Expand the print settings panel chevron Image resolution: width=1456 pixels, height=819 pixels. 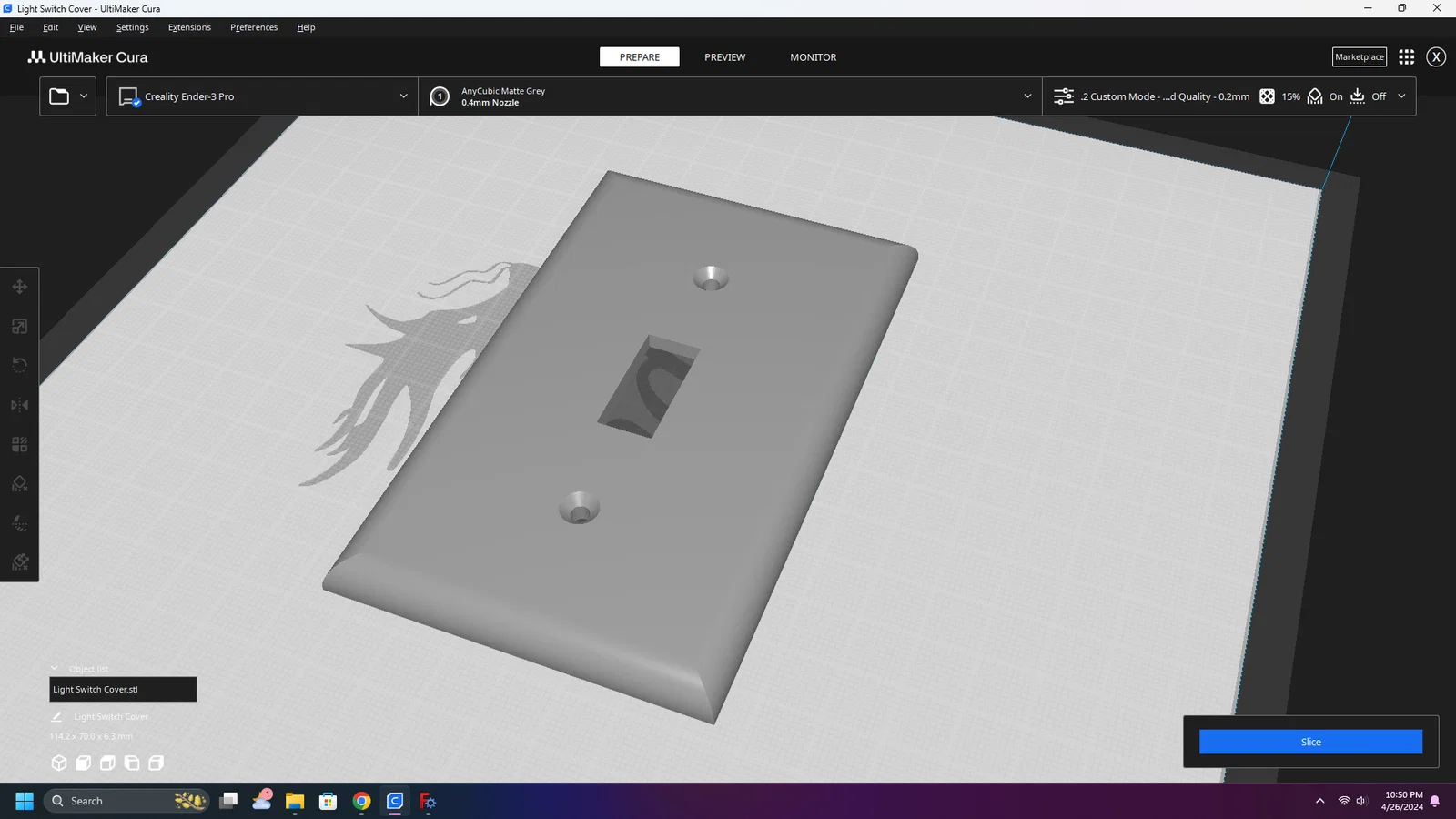click(1401, 96)
